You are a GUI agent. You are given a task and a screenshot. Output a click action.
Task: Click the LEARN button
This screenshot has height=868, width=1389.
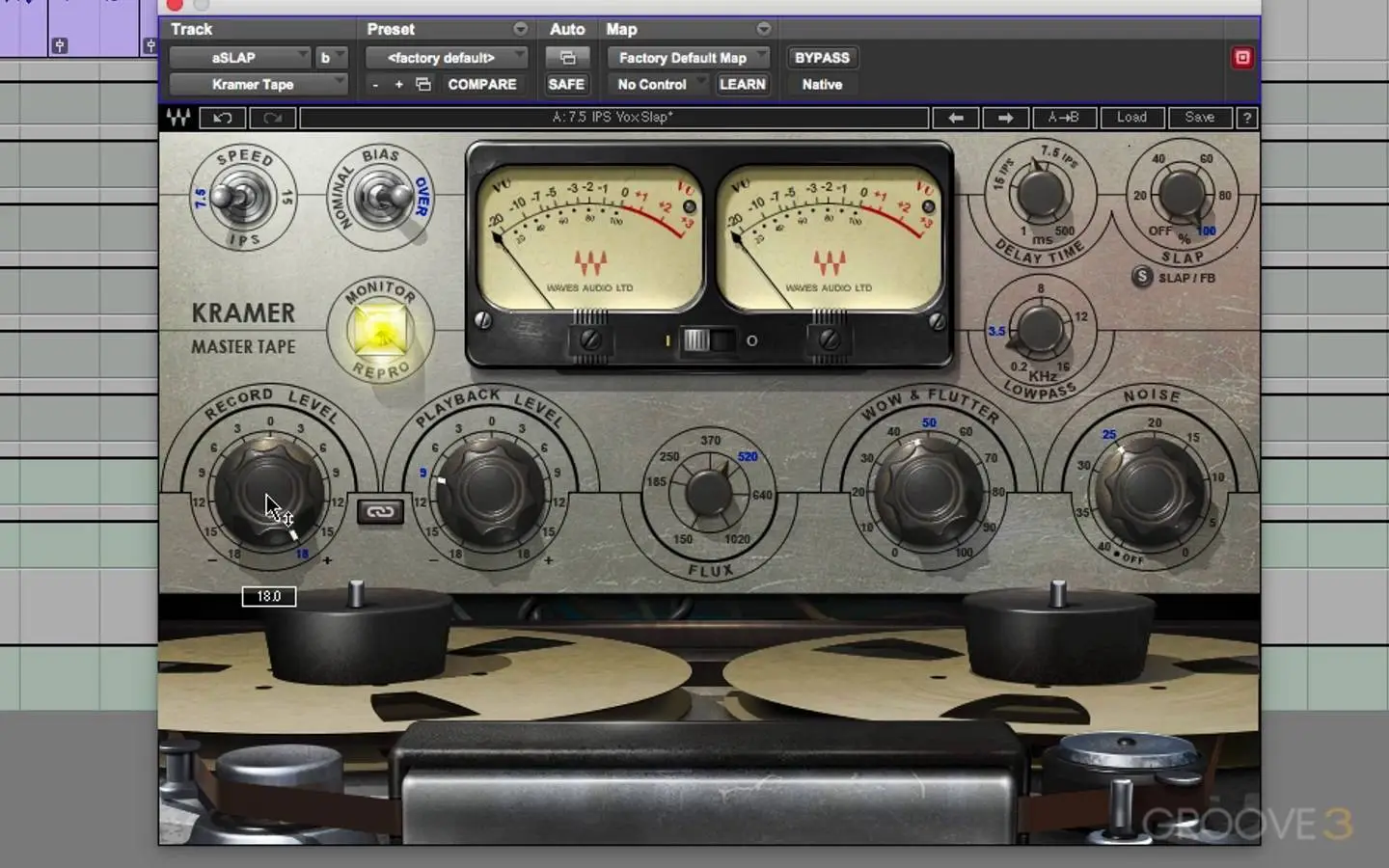click(x=742, y=85)
